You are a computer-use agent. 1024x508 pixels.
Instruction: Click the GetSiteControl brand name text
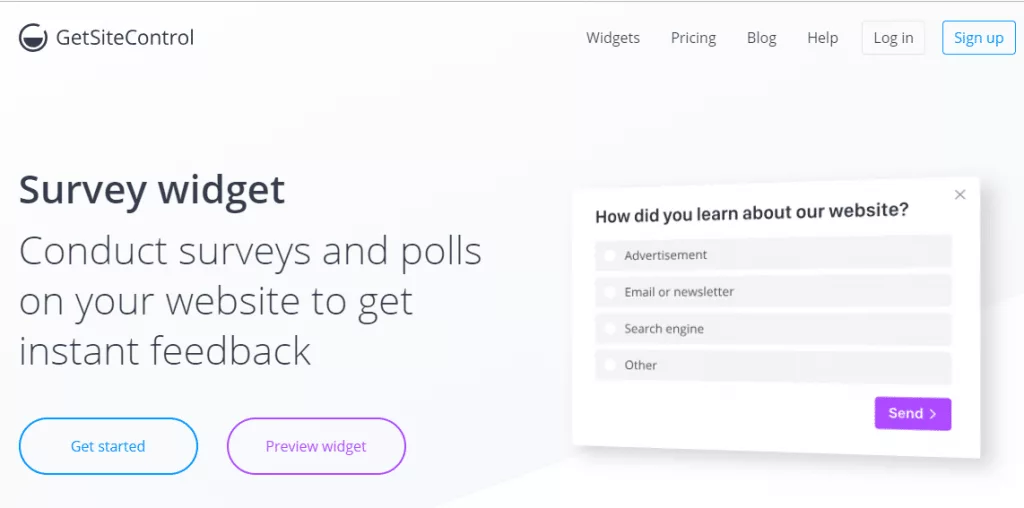tap(125, 38)
